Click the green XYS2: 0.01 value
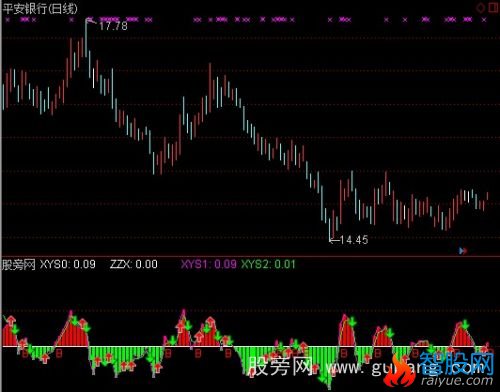Screen dimensions: 500x392 (268, 264)
